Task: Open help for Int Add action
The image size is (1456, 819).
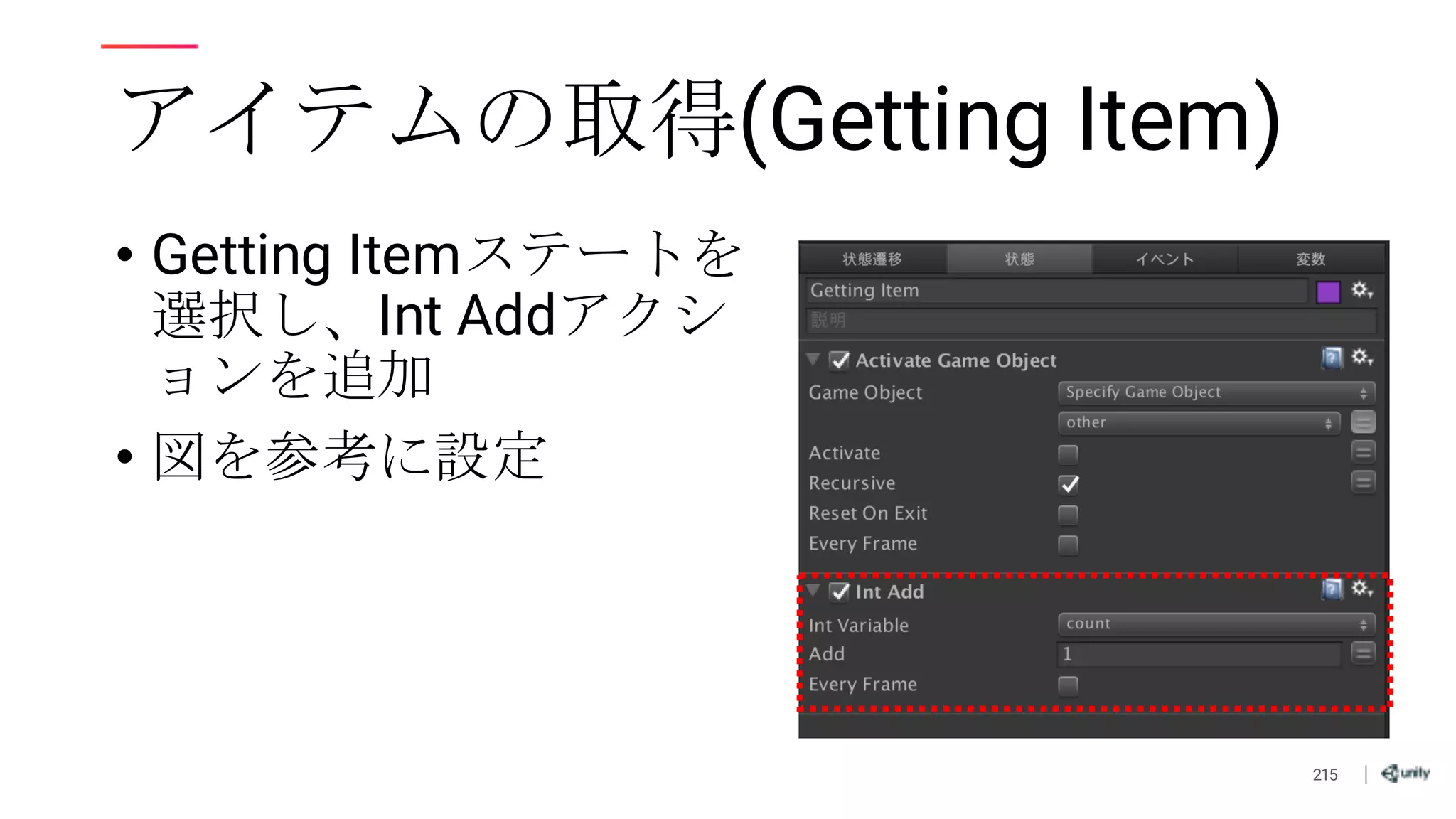Action: coord(1332,589)
